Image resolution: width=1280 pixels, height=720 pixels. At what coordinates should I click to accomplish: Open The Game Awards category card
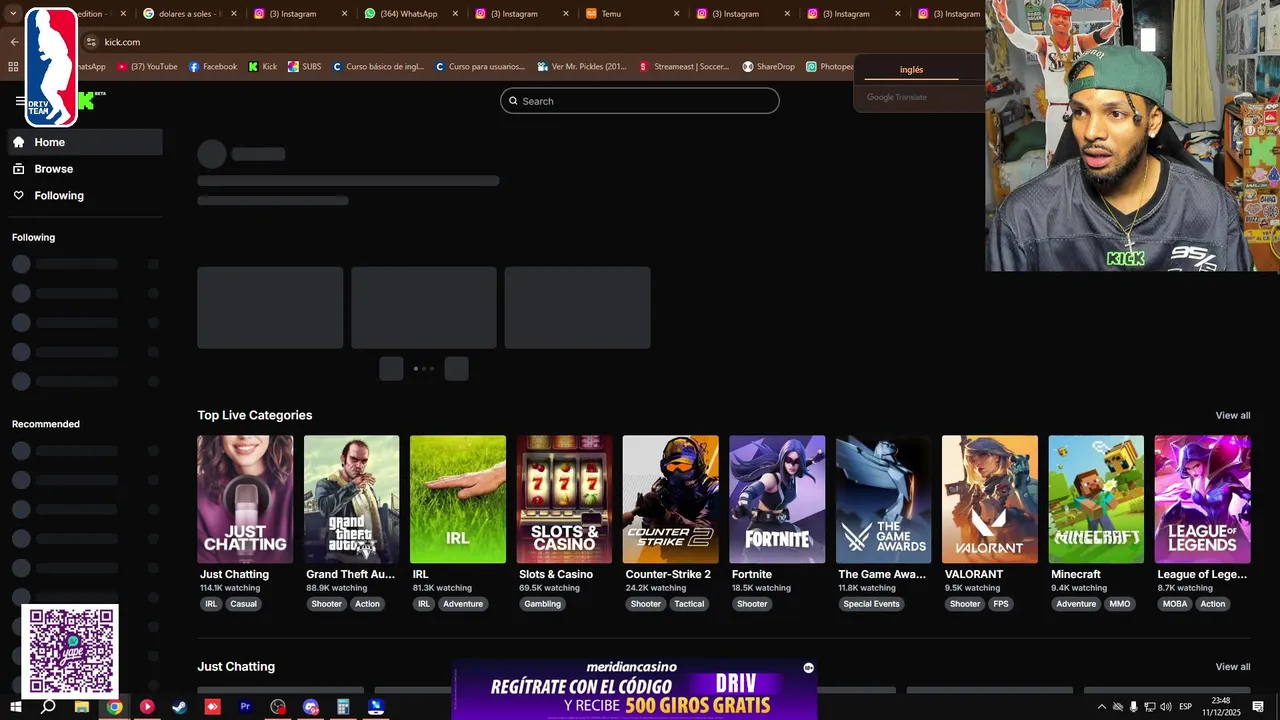(x=883, y=499)
